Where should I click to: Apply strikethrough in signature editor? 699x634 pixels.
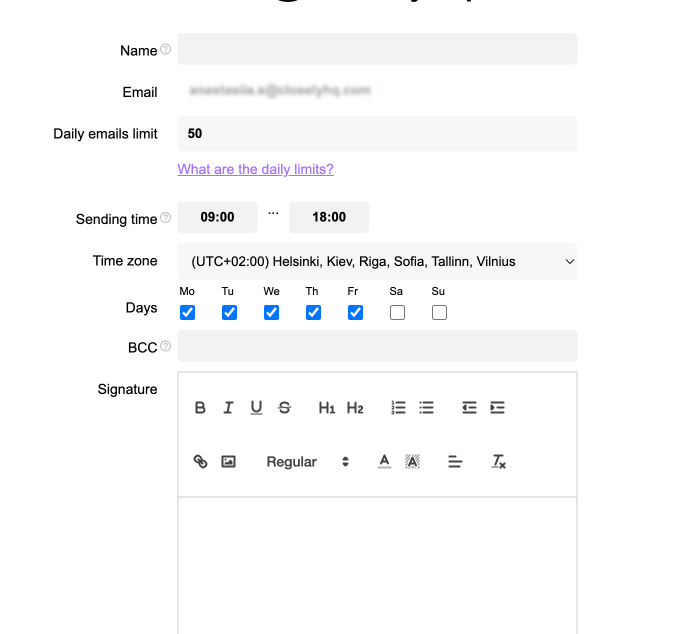tap(284, 408)
